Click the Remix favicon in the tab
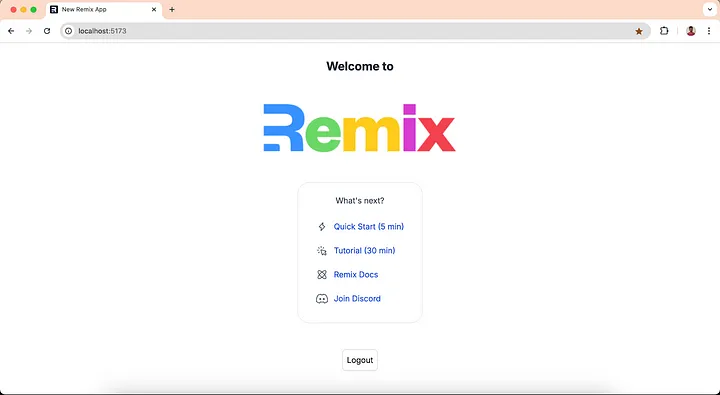This screenshot has height=395, width=720. pyautogui.click(x=54, y=9)
